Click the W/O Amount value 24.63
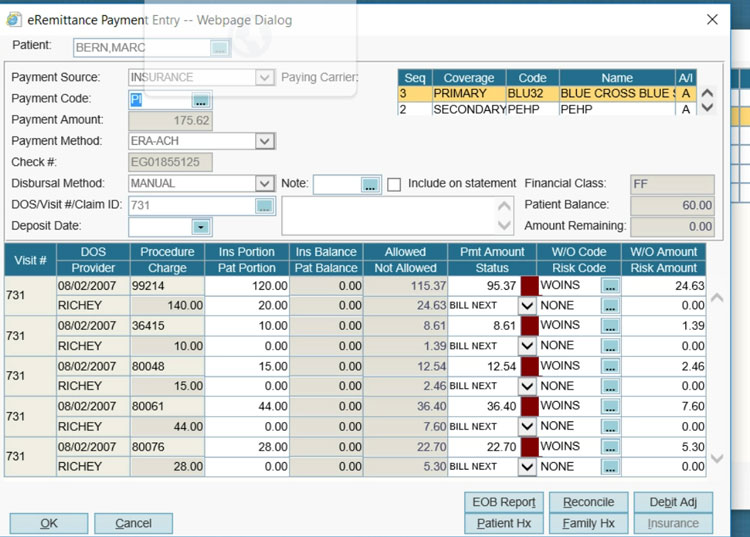This screenshot has height=537, width=750. click(x=664, y=286)
